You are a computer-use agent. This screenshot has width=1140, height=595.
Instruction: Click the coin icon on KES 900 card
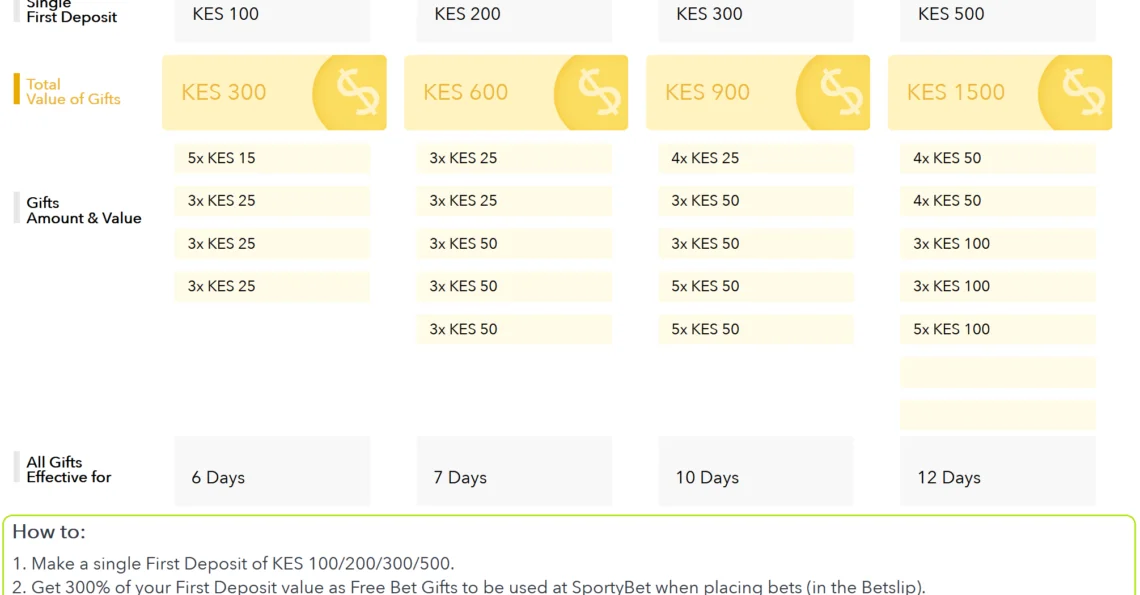tap(834, 92)
